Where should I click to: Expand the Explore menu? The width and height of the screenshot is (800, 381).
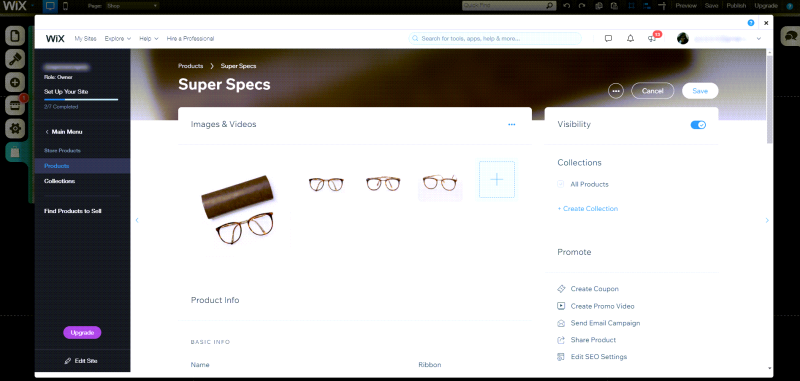(118, 39)
